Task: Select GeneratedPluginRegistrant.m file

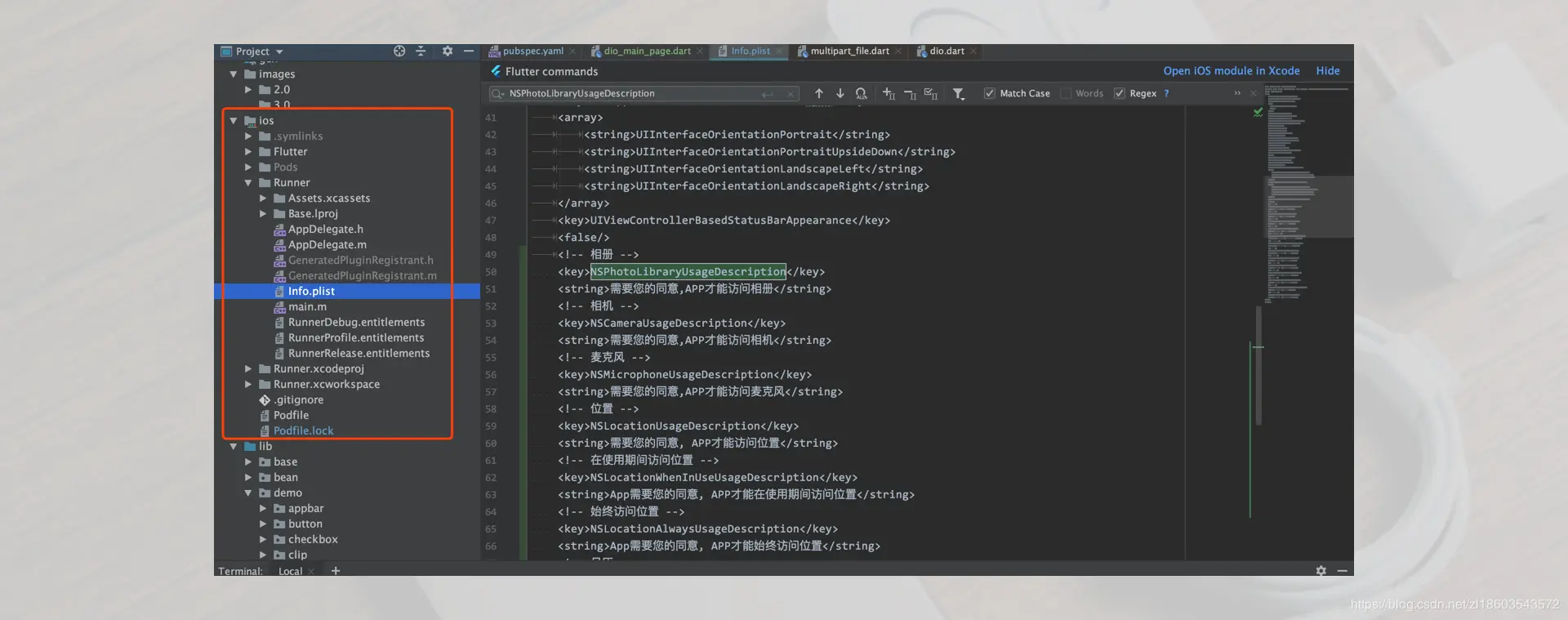Action: (x=363, y=276)
